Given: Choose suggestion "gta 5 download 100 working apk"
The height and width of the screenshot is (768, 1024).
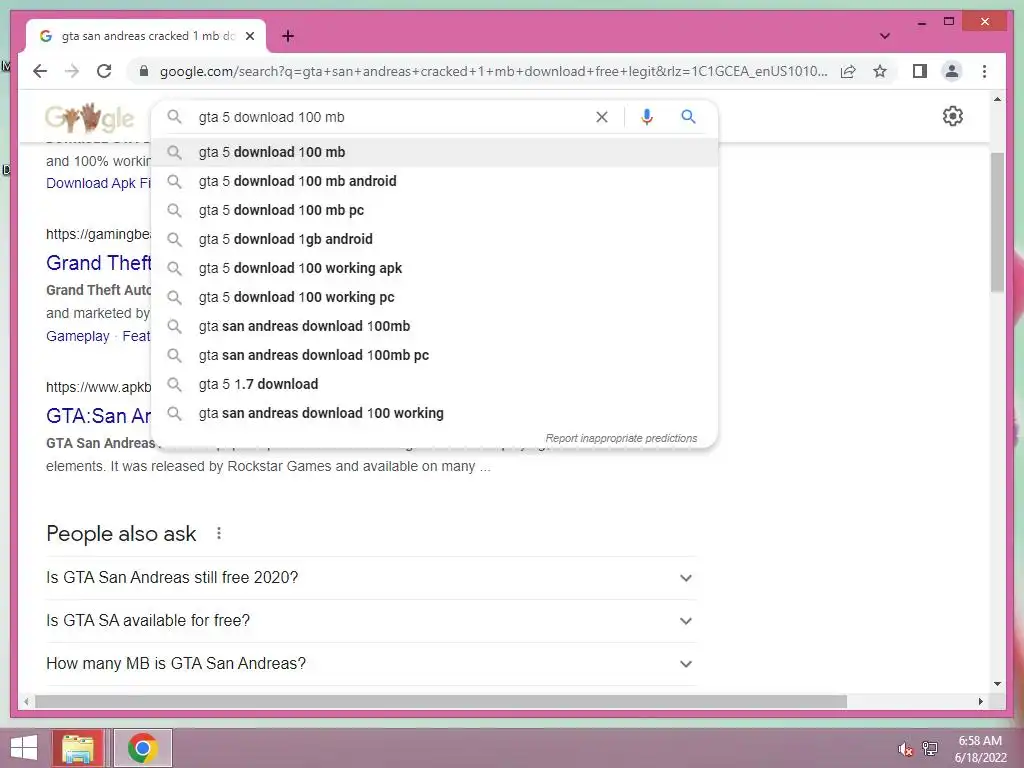Looking at the screenshot, I should [x=434, y=268].
